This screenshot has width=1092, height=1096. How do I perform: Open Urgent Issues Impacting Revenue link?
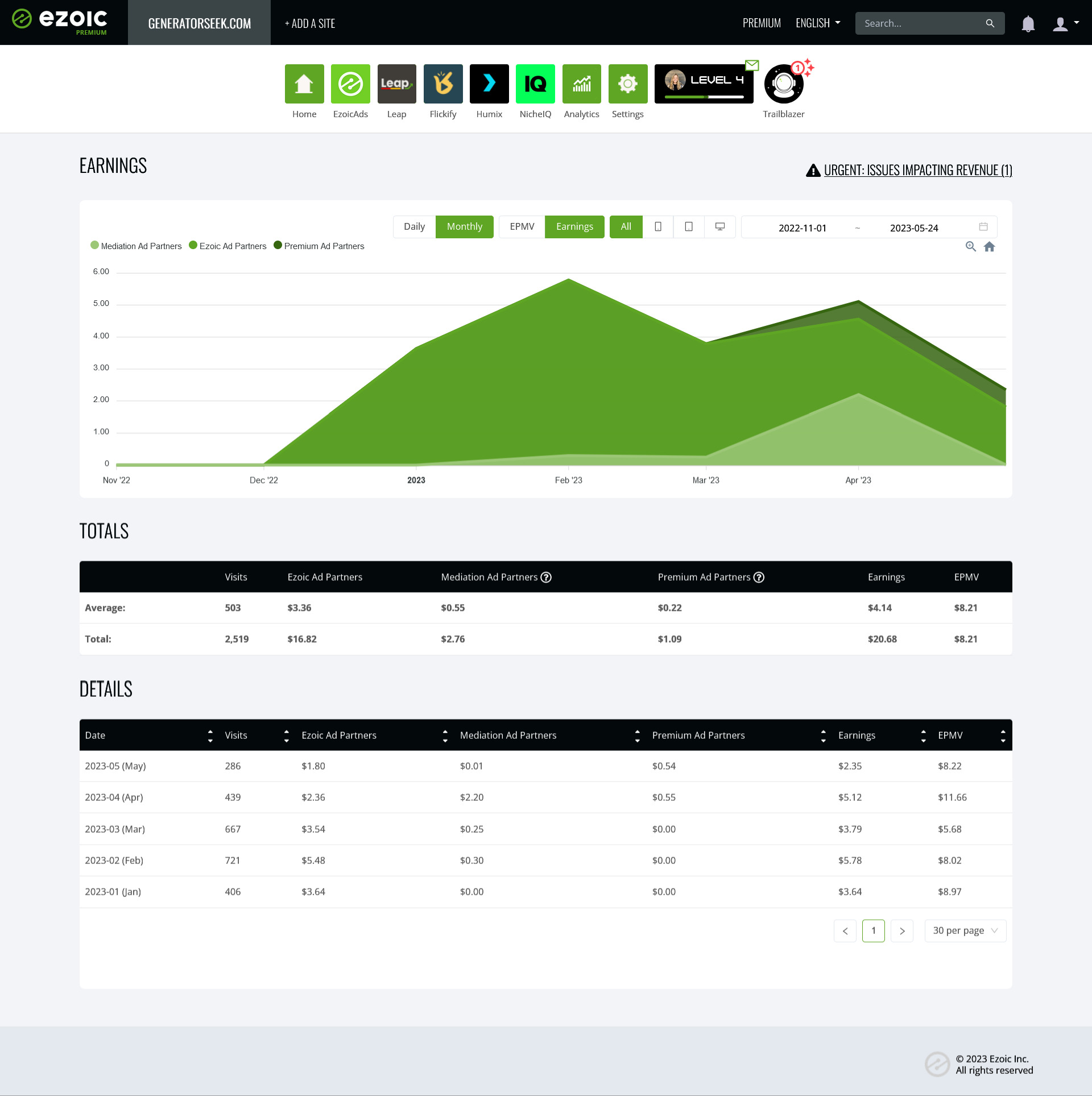point(918,170)
